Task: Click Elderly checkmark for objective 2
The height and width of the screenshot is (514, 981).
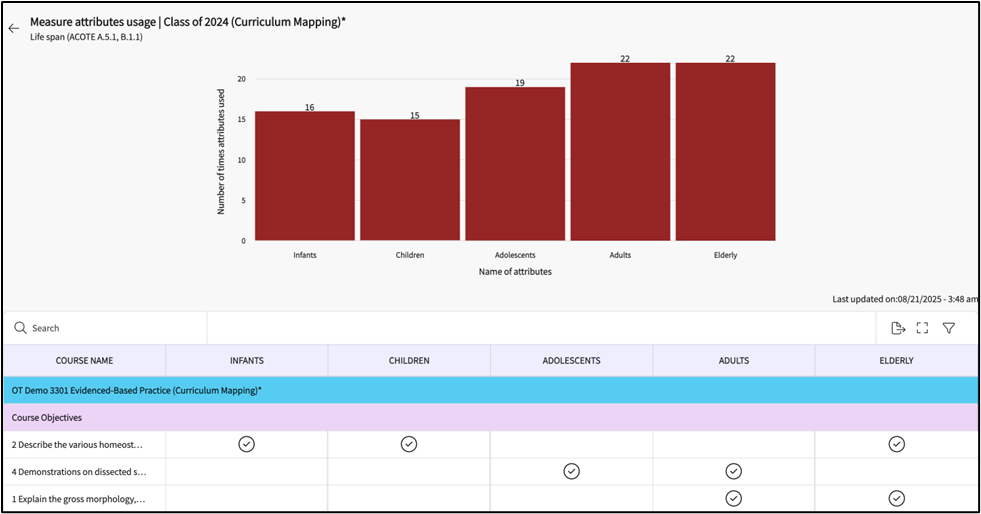Action: pyautogui.click(x=896, y=444)
